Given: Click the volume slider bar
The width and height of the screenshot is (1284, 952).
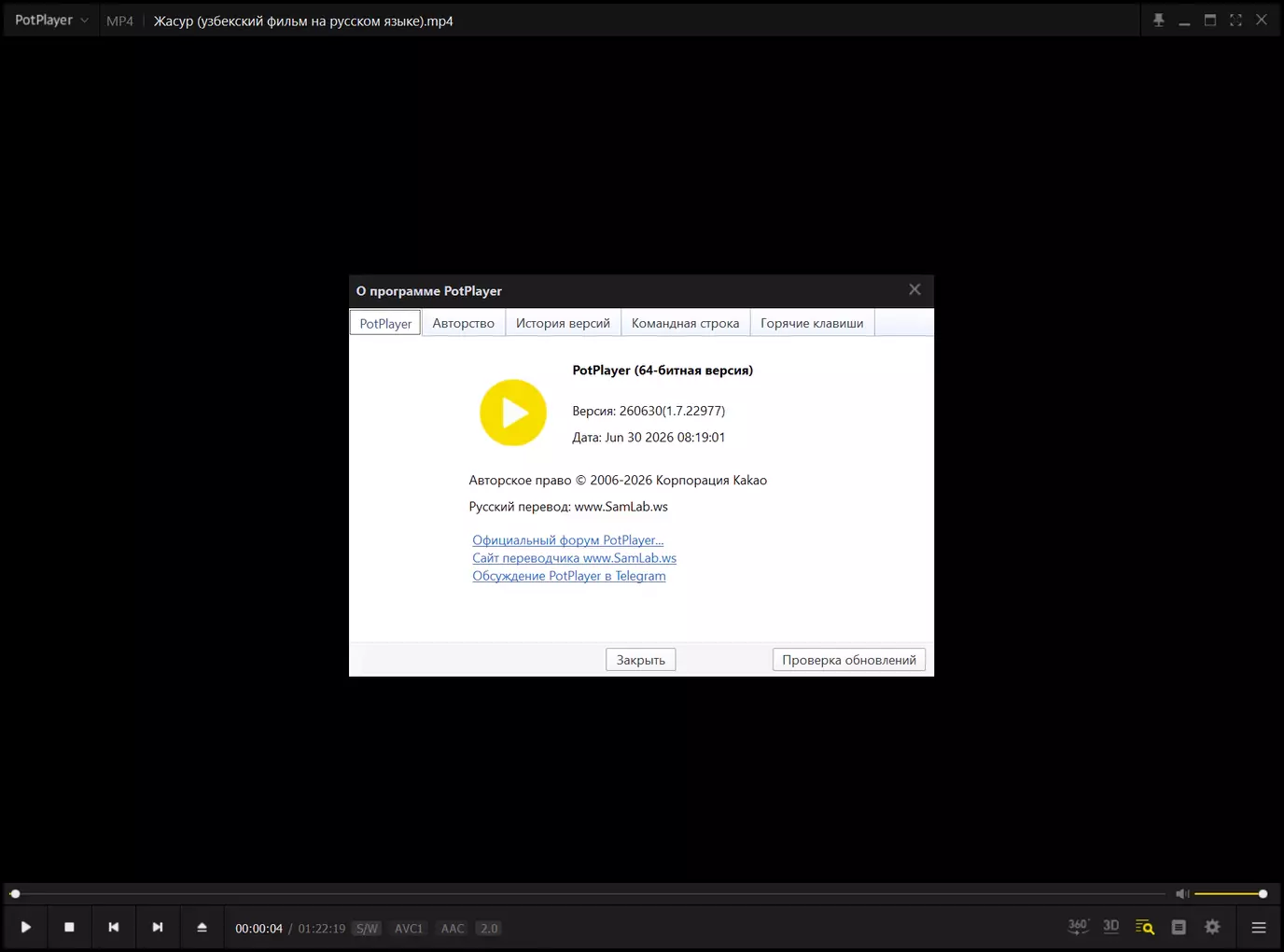Looking at the screenshot, I should (1230, 894).
